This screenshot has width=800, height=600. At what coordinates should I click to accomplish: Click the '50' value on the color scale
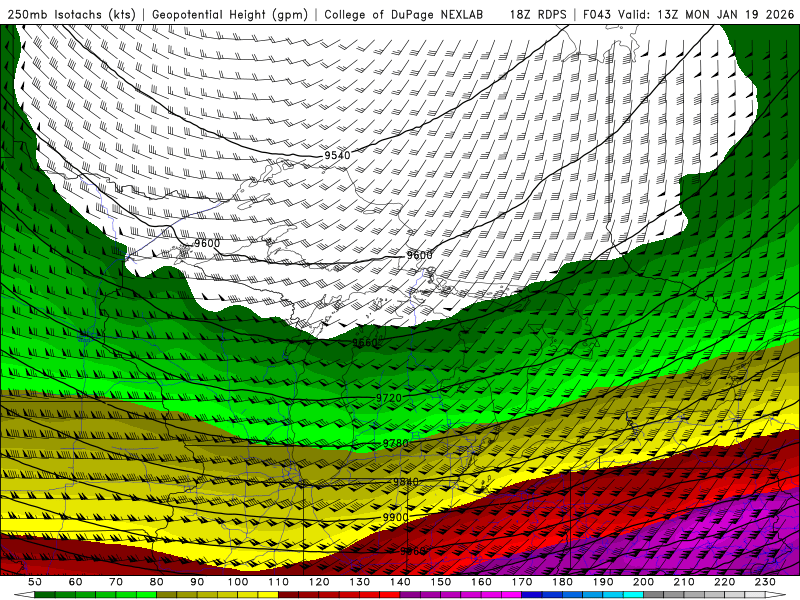pyautogui.click(x=35, y=582)
